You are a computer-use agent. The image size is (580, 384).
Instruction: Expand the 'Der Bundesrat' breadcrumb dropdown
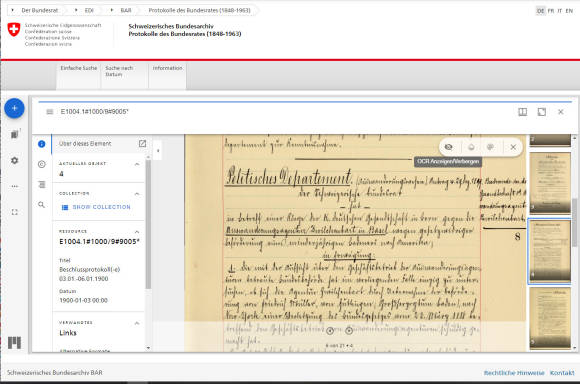point(13,10)
